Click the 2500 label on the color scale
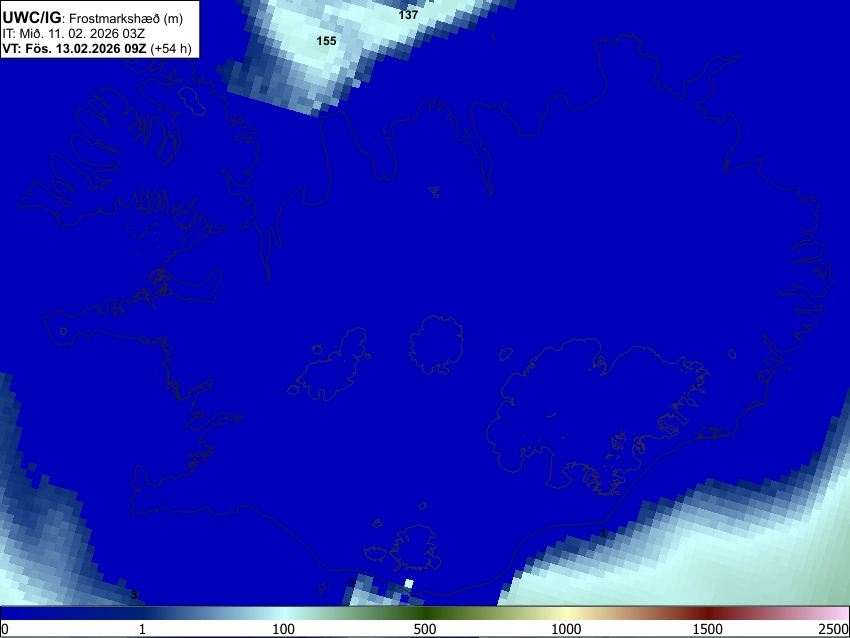 click(834, 629)
